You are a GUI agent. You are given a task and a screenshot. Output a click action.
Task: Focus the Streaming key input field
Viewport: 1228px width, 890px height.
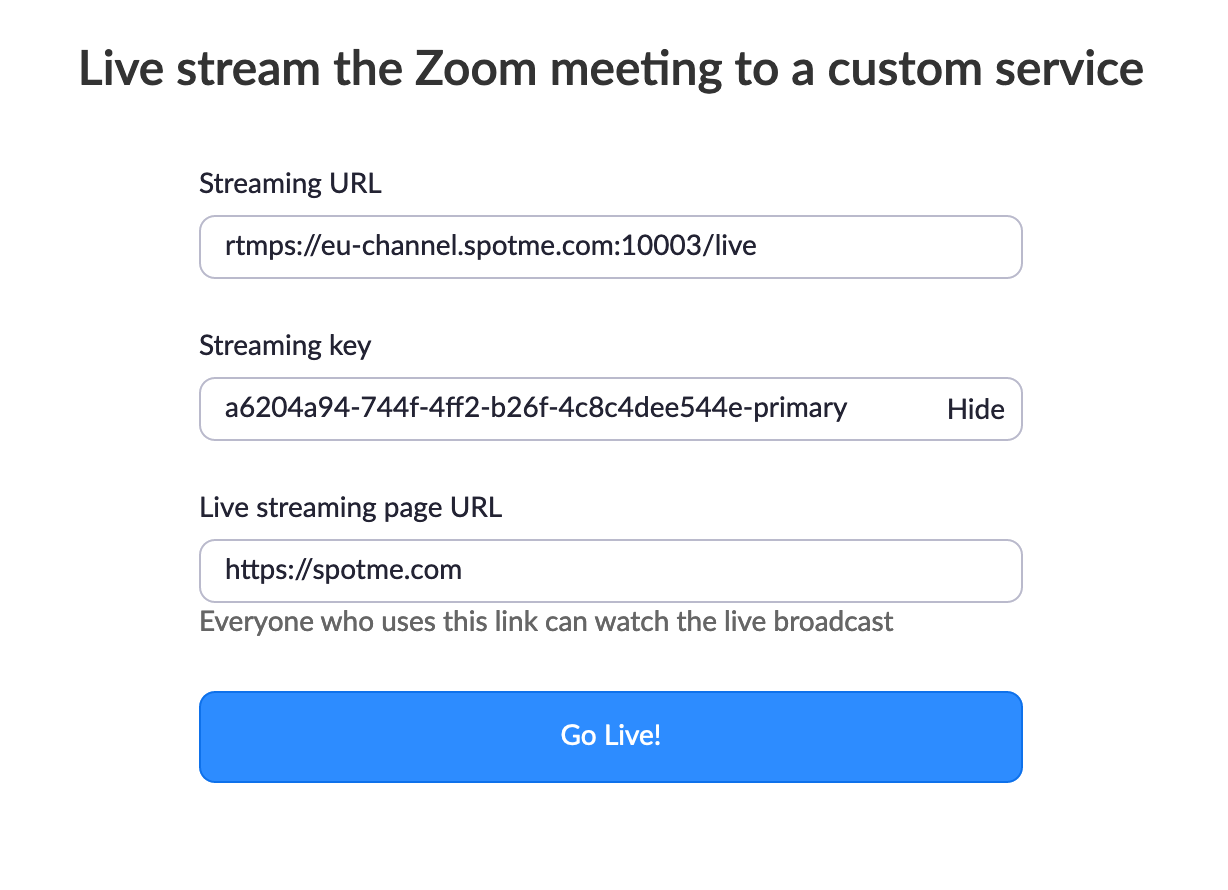611,409
